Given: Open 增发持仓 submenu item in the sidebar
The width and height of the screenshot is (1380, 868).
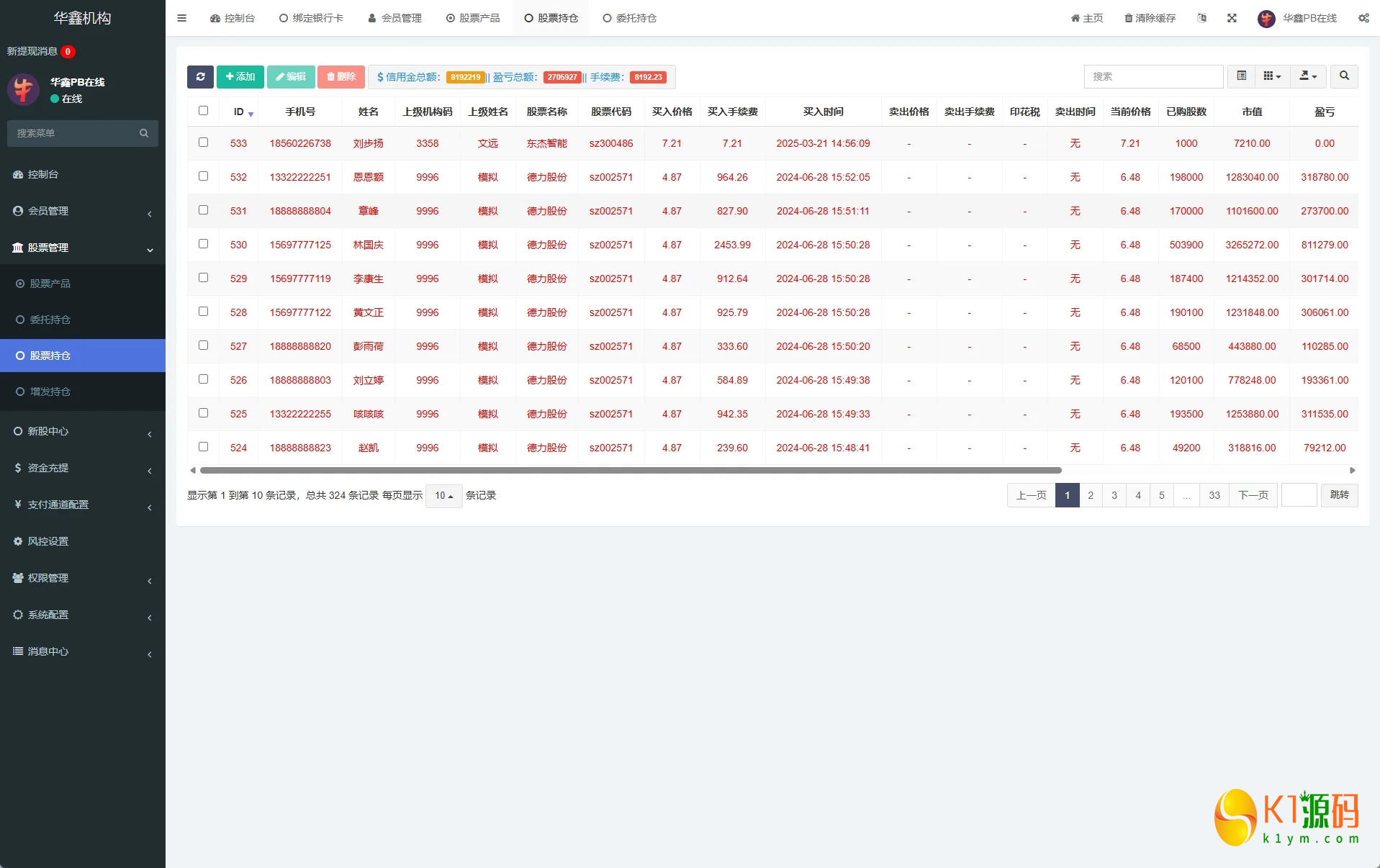Looking at the screenshot, I should point(83,392).
